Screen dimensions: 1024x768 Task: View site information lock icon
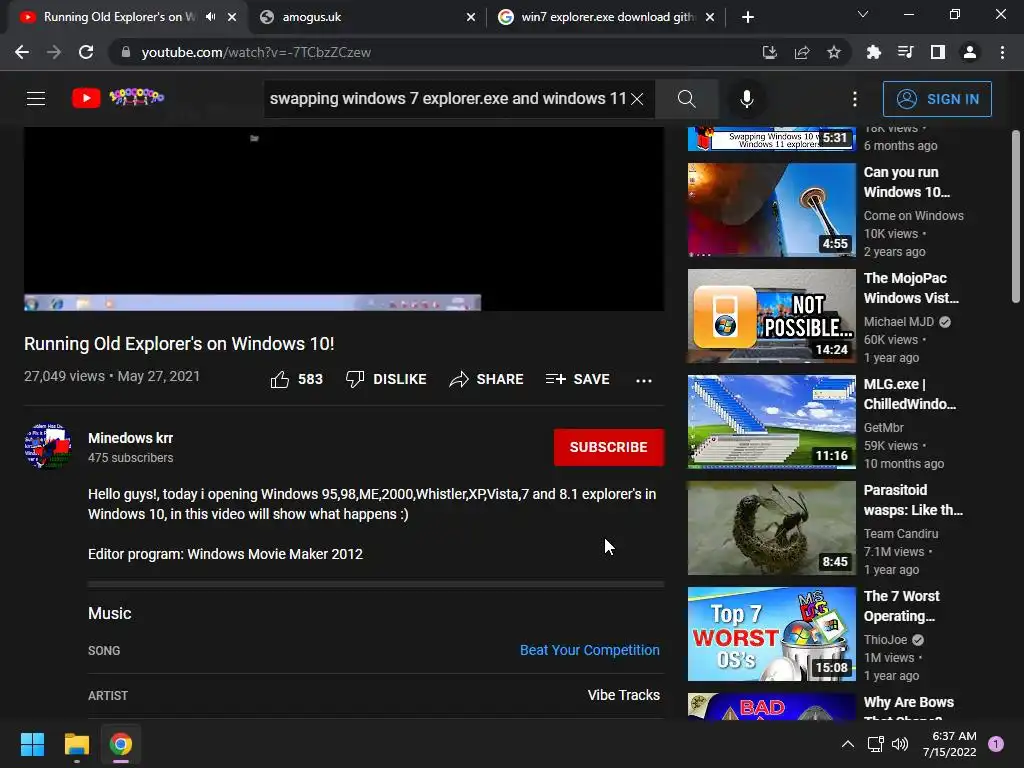point(126,52)
